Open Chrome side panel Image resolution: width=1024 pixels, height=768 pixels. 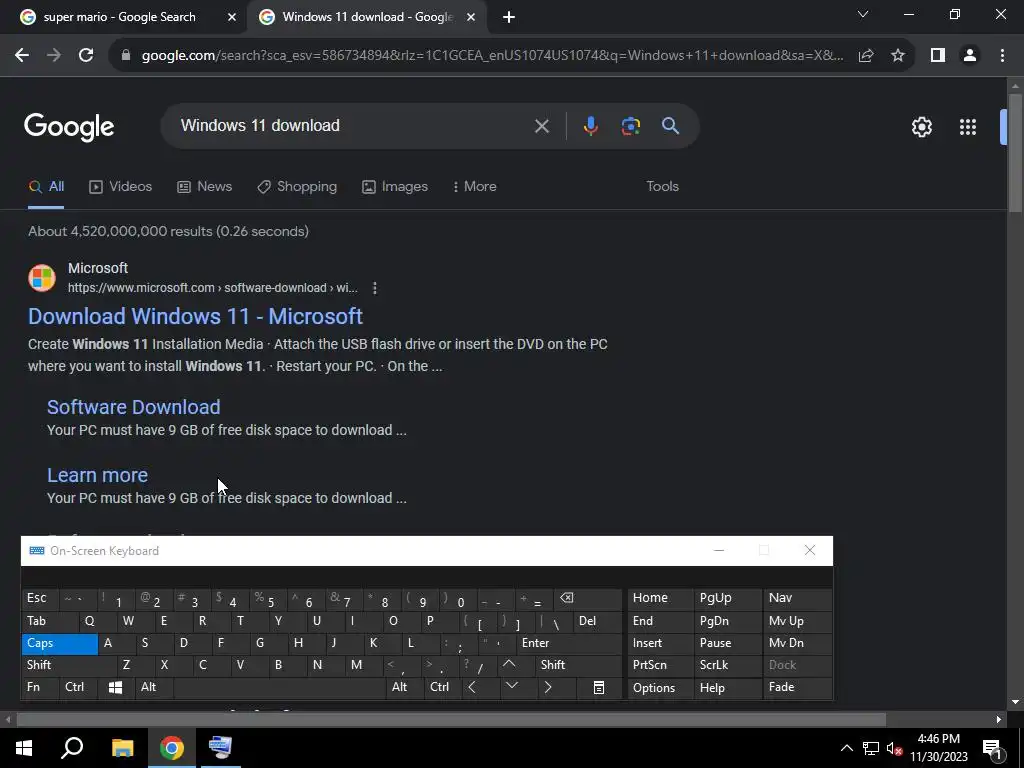tap(938, 56)
